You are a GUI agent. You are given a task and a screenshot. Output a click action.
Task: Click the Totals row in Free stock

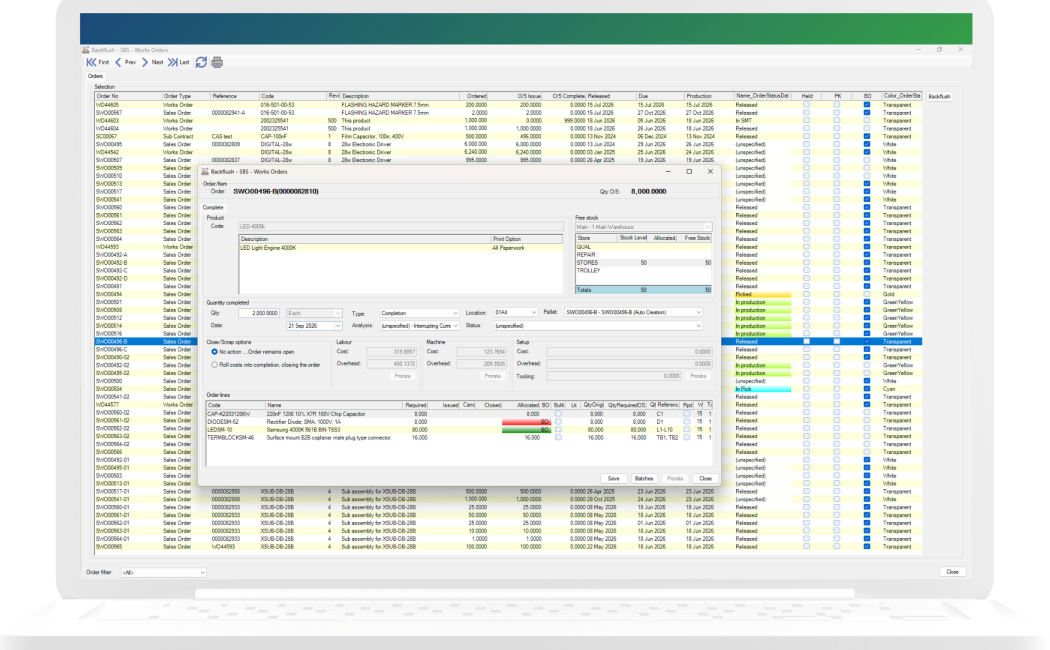click(643, 291)
